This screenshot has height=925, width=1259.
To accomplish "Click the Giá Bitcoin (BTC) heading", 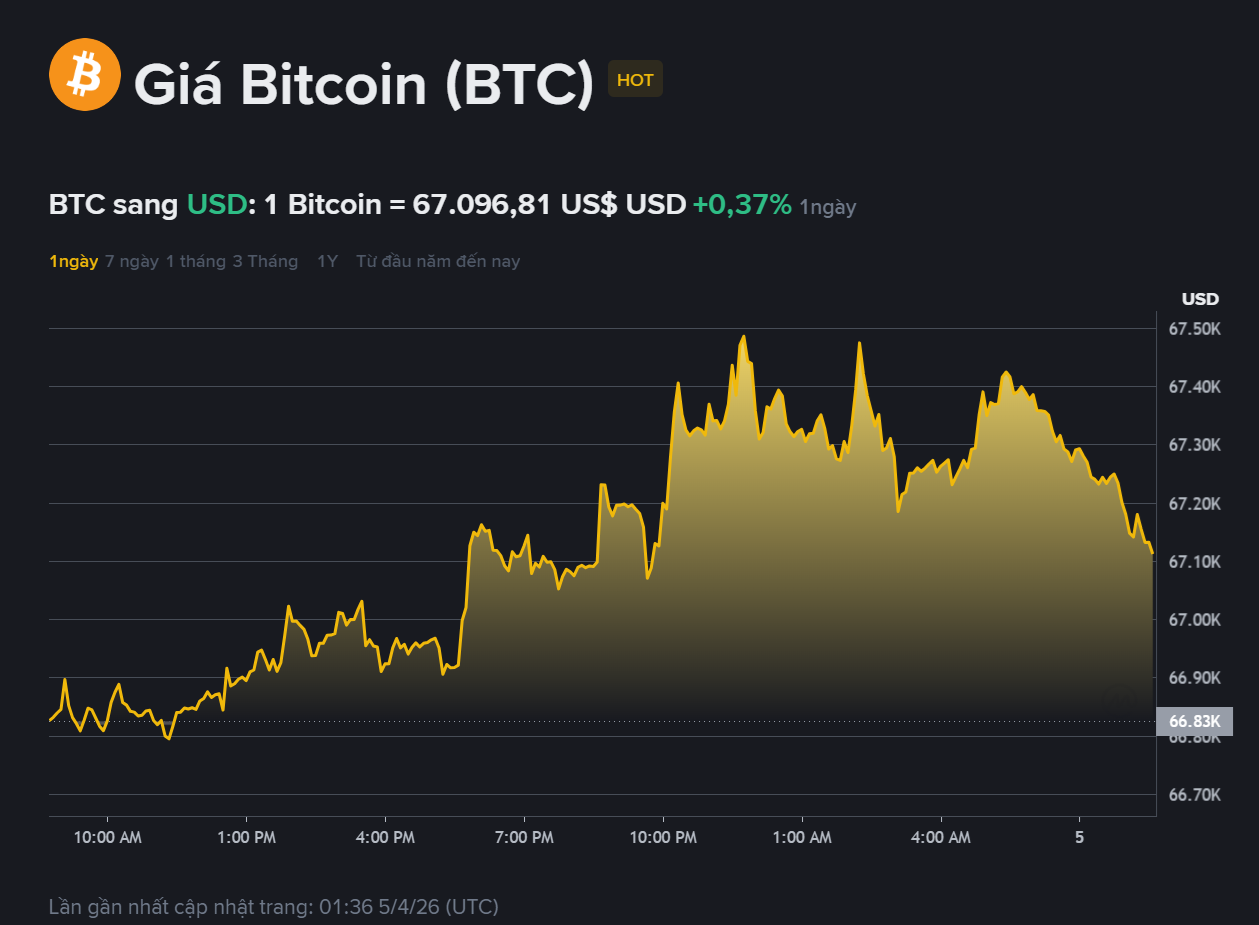I will (x=365, y=85).
